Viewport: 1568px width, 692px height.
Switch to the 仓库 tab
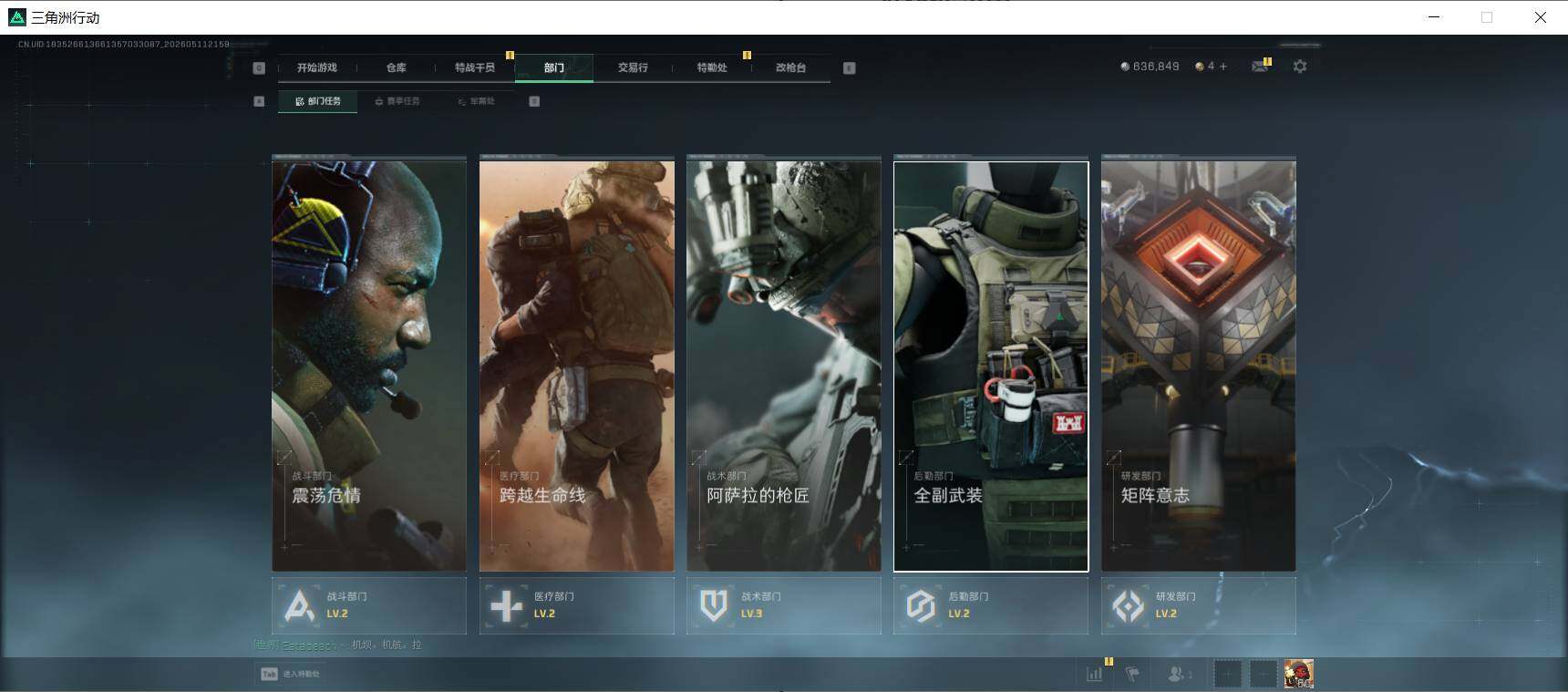point(396,67)
